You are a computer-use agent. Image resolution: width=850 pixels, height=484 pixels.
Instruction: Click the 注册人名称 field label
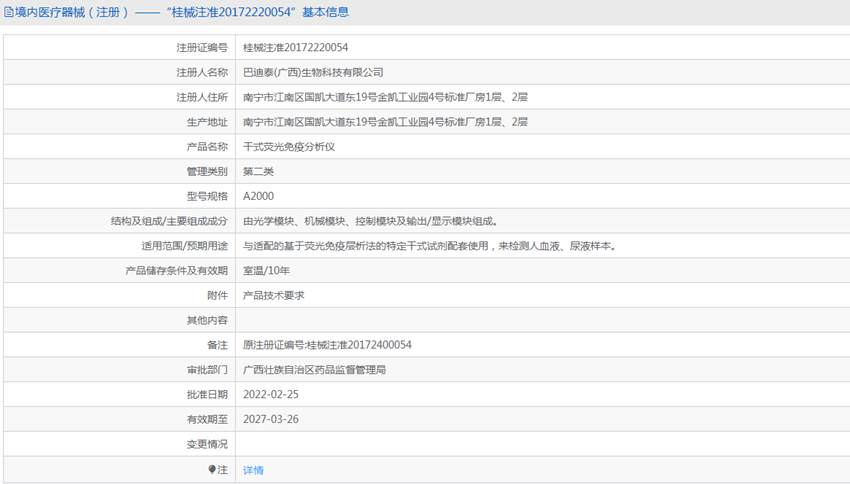pos(202,72)
